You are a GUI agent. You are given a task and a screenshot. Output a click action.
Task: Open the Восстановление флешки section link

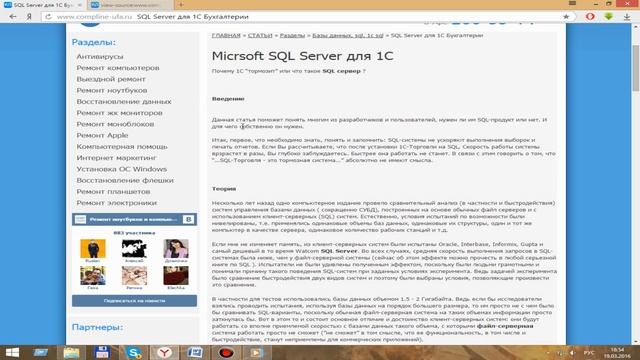(125, 180)
